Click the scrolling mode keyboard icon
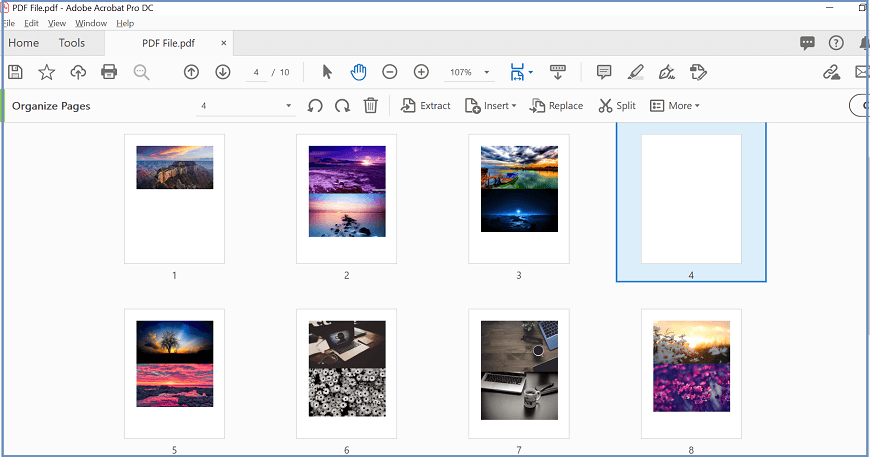This screenshot has height=457, width=870. click(x=558, y=72)
